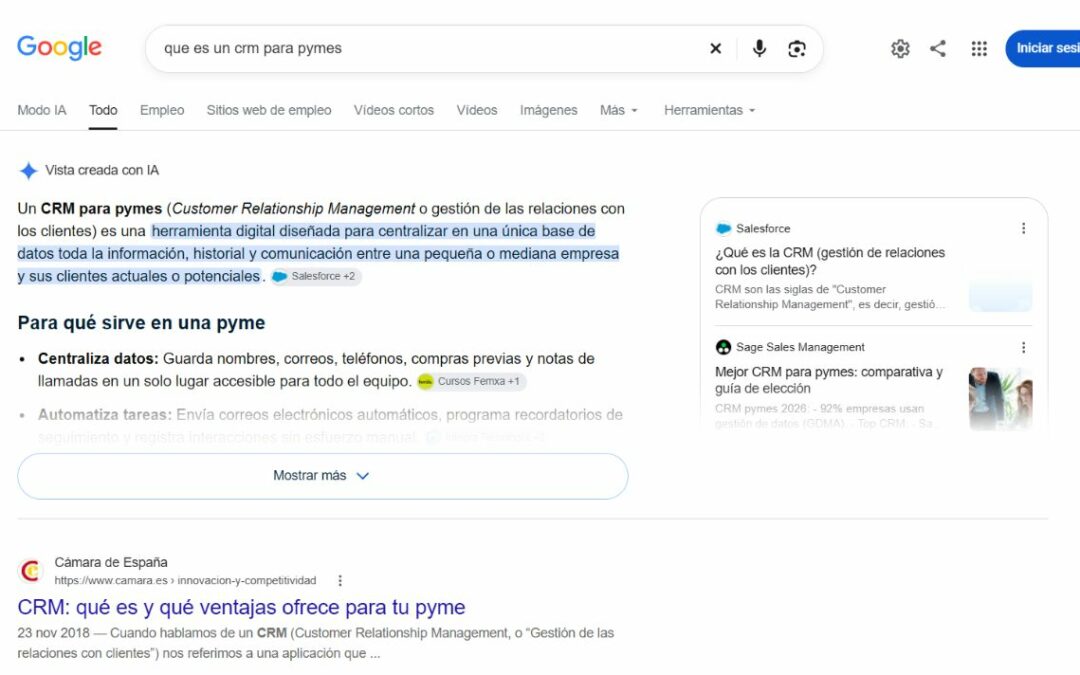Click the search input field
This screenshot has width=1080, height=675.
click(427, 48)
